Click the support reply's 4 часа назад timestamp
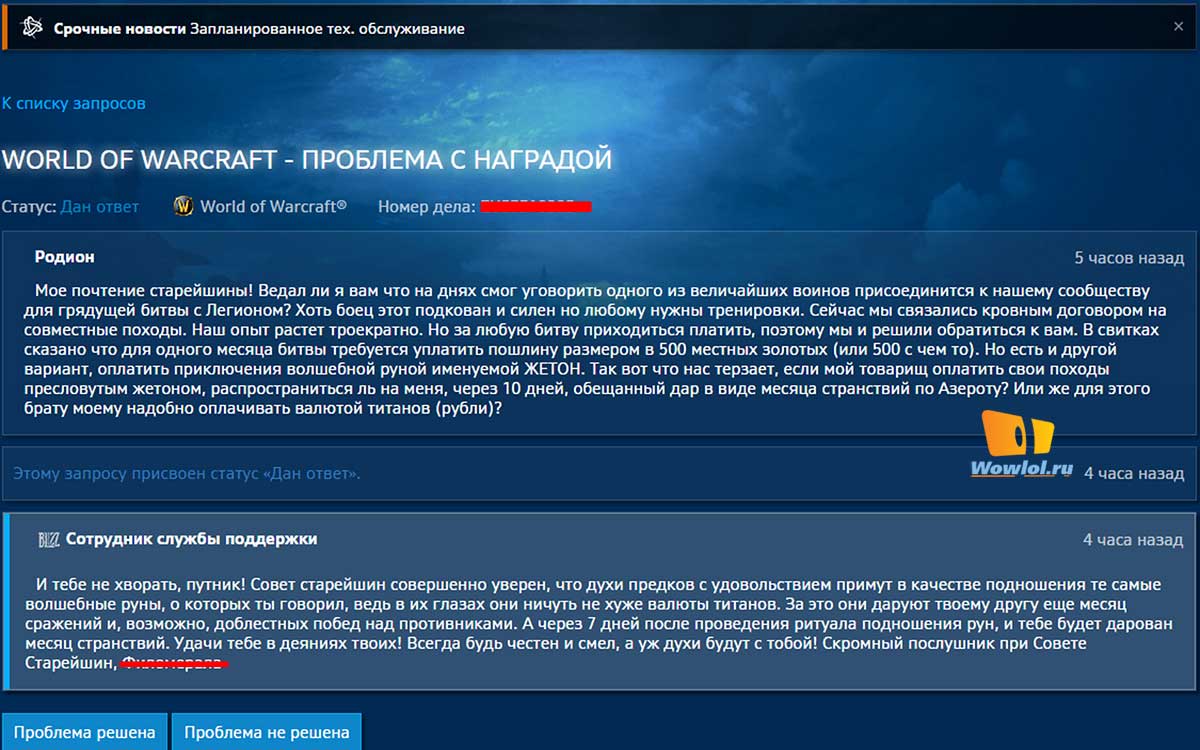This screenshot has width=1200, height=750. [x=1133, y=540]
